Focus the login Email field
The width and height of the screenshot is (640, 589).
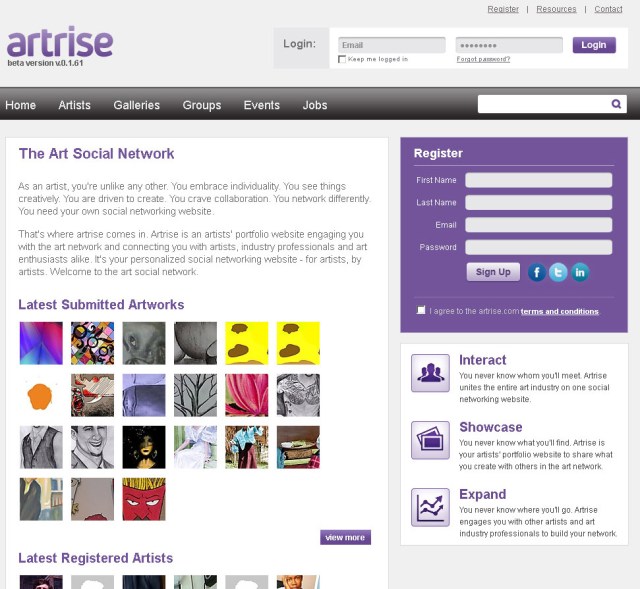392,45
